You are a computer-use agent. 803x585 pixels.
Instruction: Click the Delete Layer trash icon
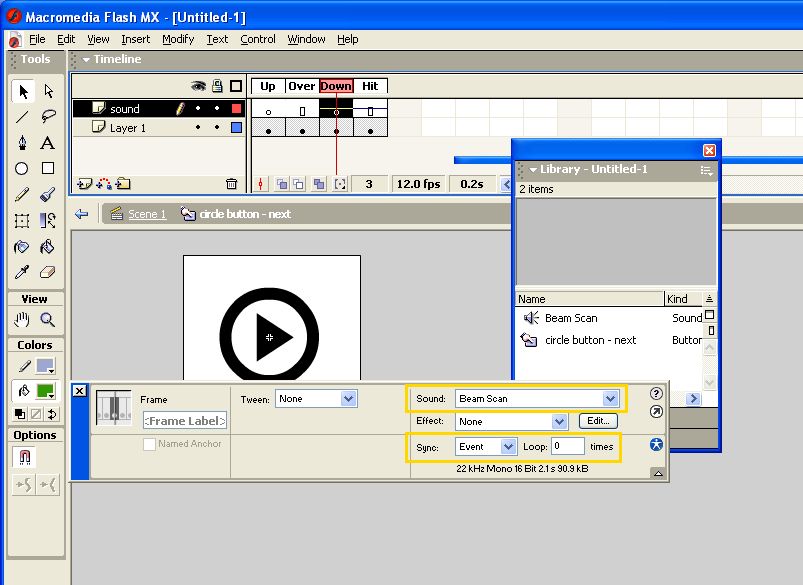pyautogui.click(x=231, y=184)
